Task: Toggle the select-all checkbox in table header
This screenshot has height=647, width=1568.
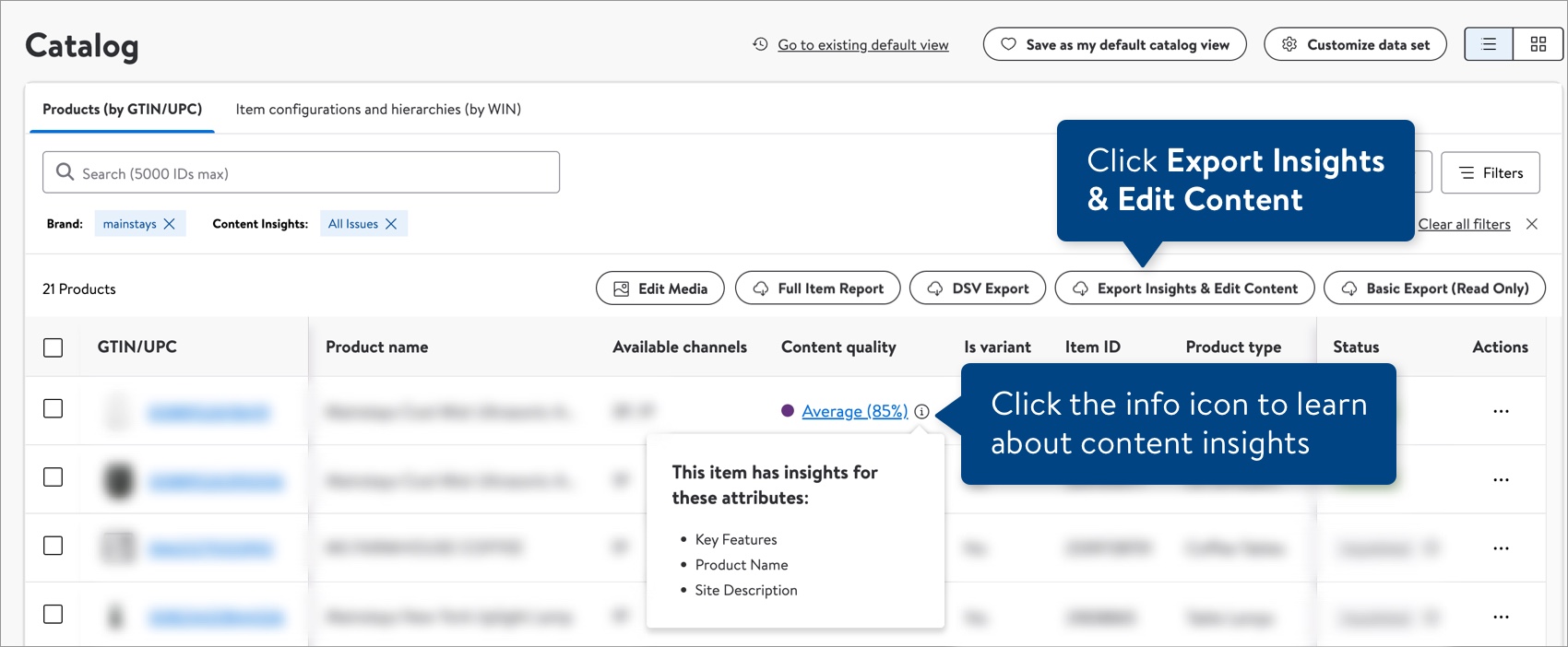Action: (x=53, y=347)
